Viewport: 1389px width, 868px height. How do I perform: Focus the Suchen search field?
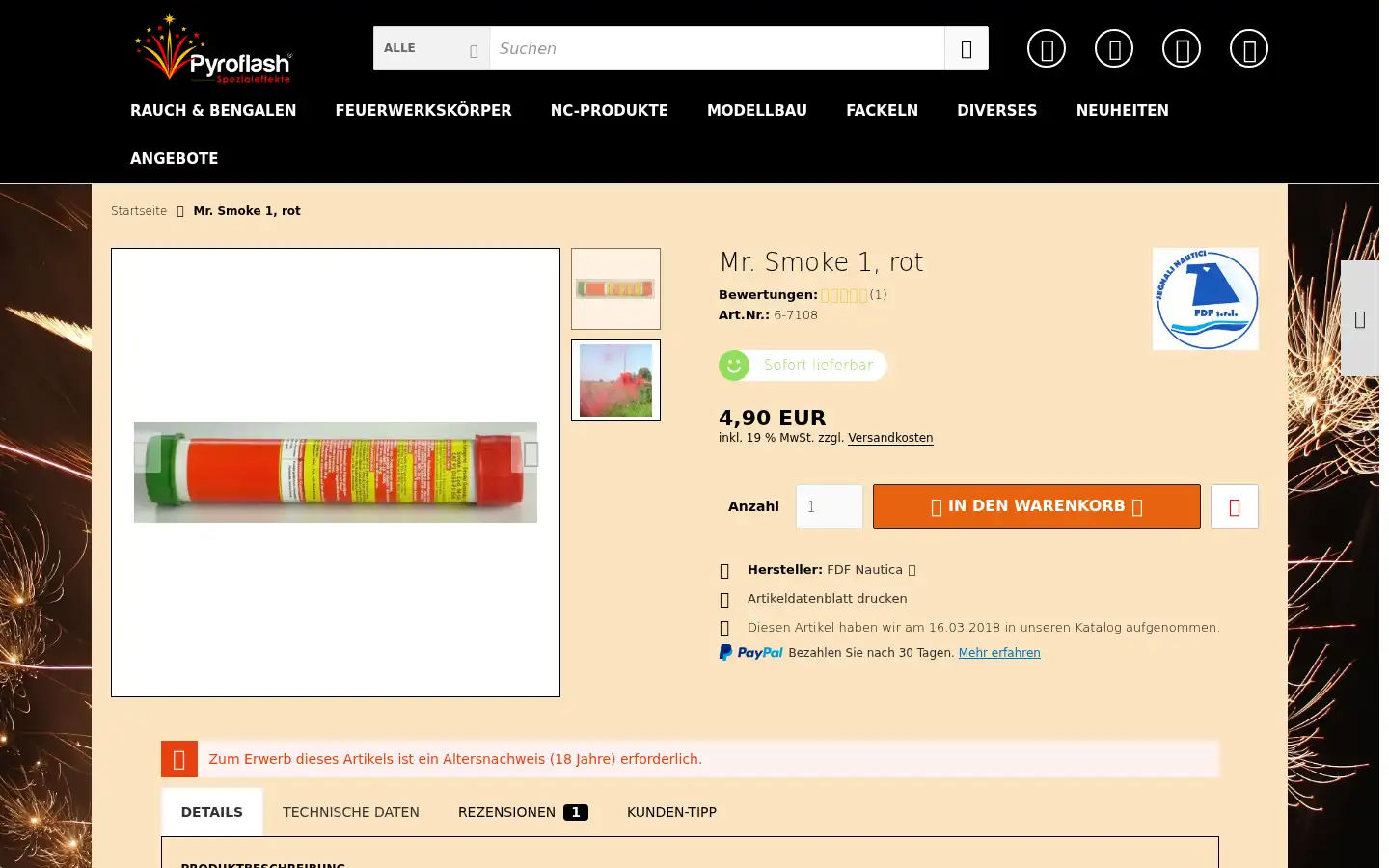tap(717, 48)
